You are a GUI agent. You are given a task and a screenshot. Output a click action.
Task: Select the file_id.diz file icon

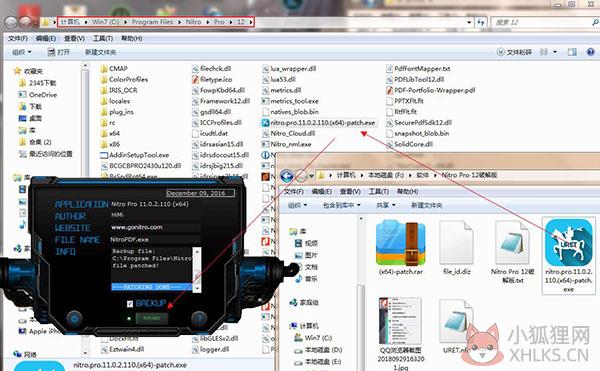coord(457,242)
